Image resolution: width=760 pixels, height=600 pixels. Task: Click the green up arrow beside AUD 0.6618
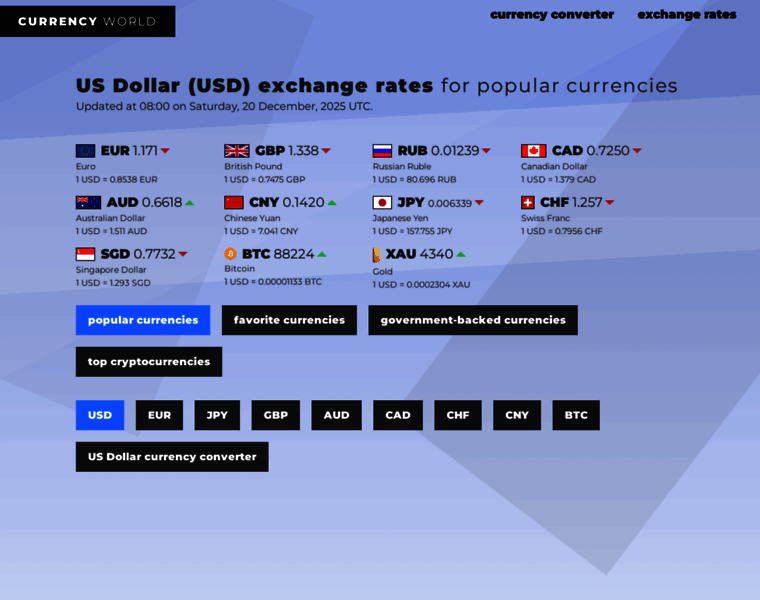point(190,203)
